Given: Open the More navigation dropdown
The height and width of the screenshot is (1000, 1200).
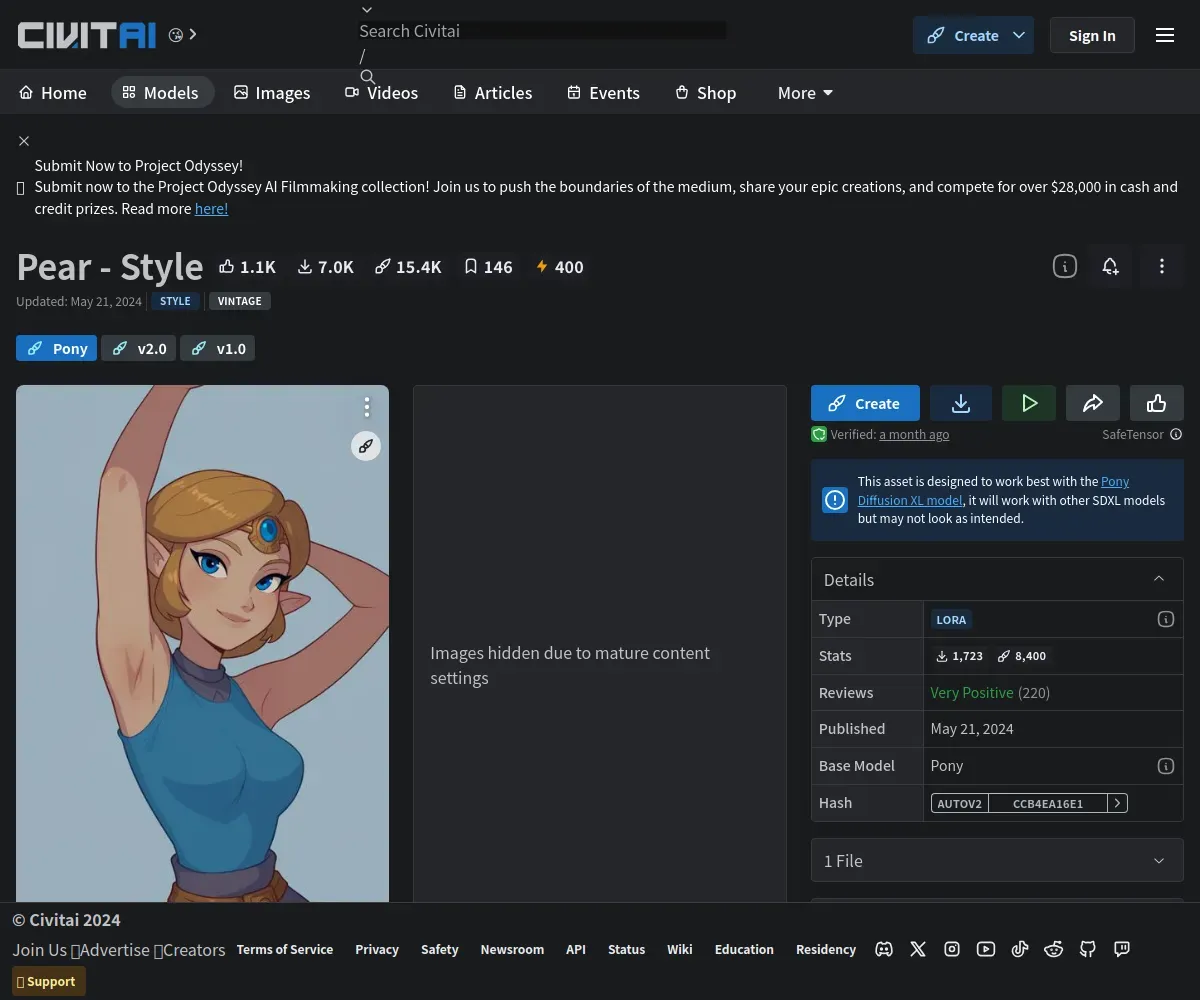Looking at the screenshot, I should point(805,93).
